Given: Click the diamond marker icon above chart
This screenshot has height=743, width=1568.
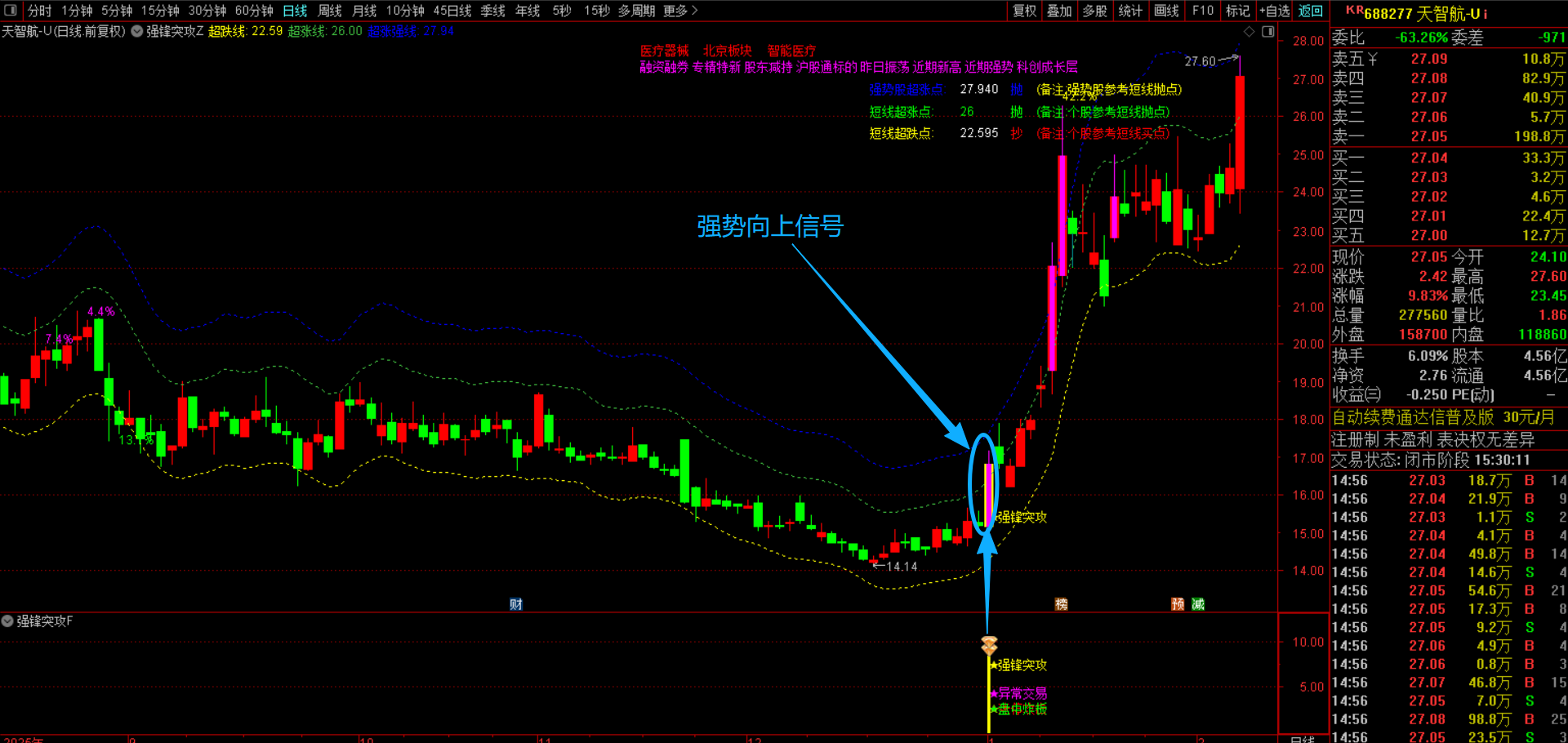Looking at the screenshot, I should (1249, 32).
